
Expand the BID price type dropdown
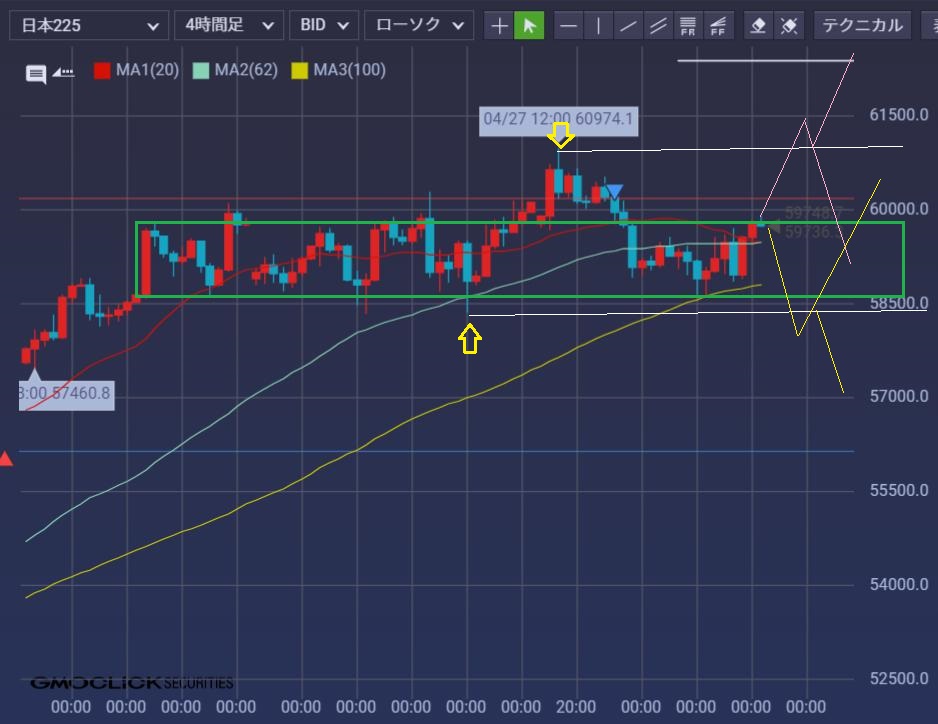[x=323, y=25]
